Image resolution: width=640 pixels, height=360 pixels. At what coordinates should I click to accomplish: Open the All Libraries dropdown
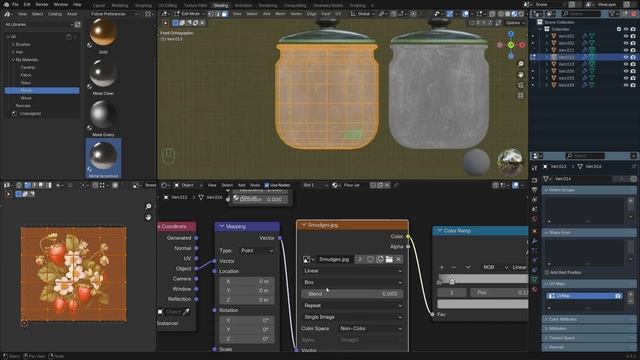[39, 24]
